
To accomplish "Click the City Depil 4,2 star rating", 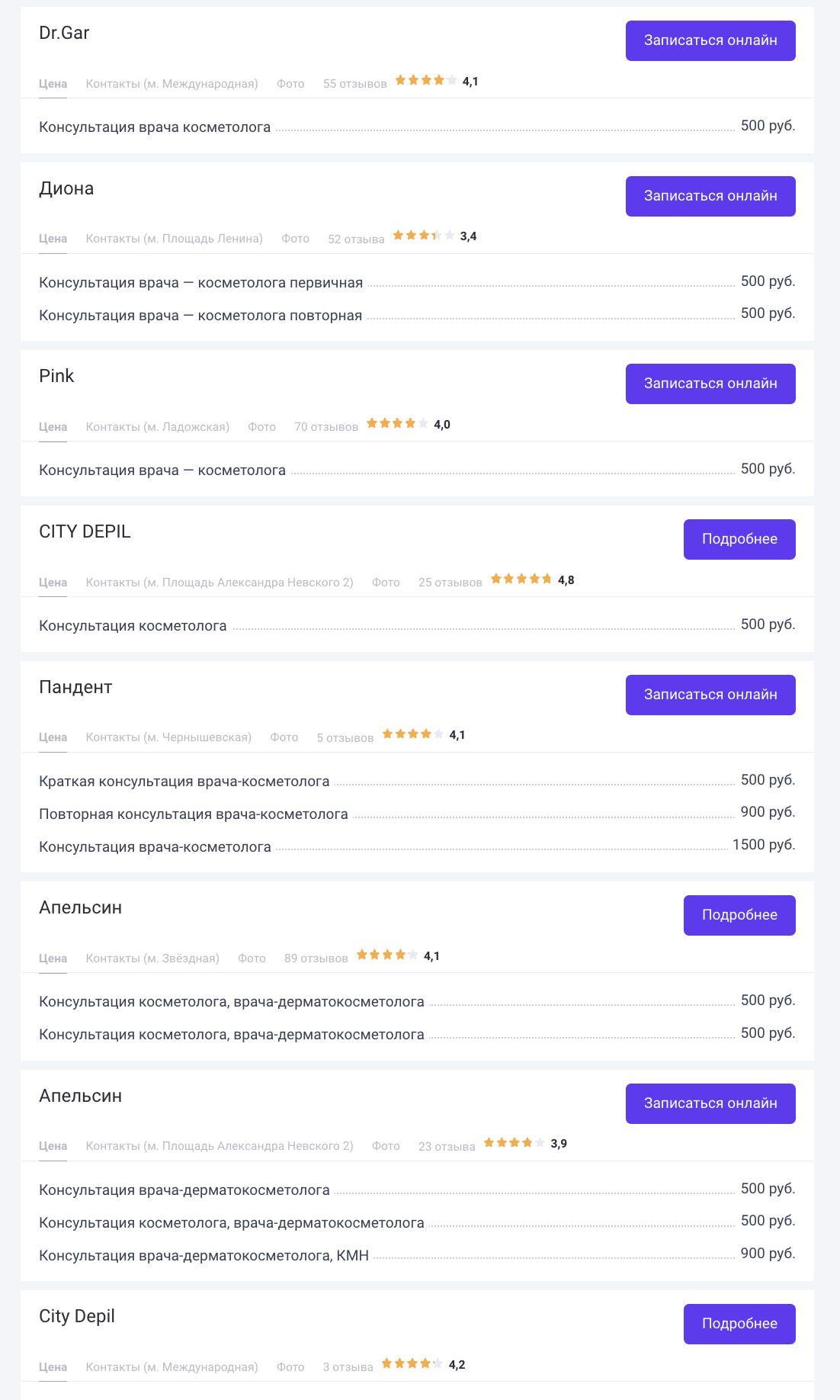I will point(412,1364).
